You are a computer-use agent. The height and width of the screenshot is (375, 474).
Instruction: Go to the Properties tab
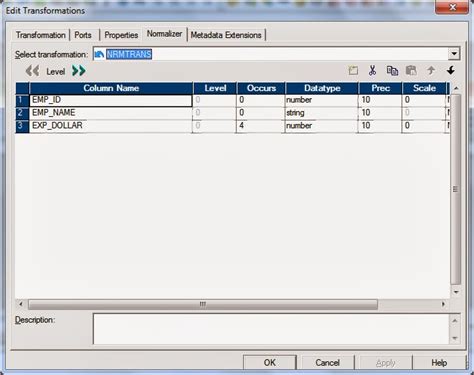click(x=121, y=35)
